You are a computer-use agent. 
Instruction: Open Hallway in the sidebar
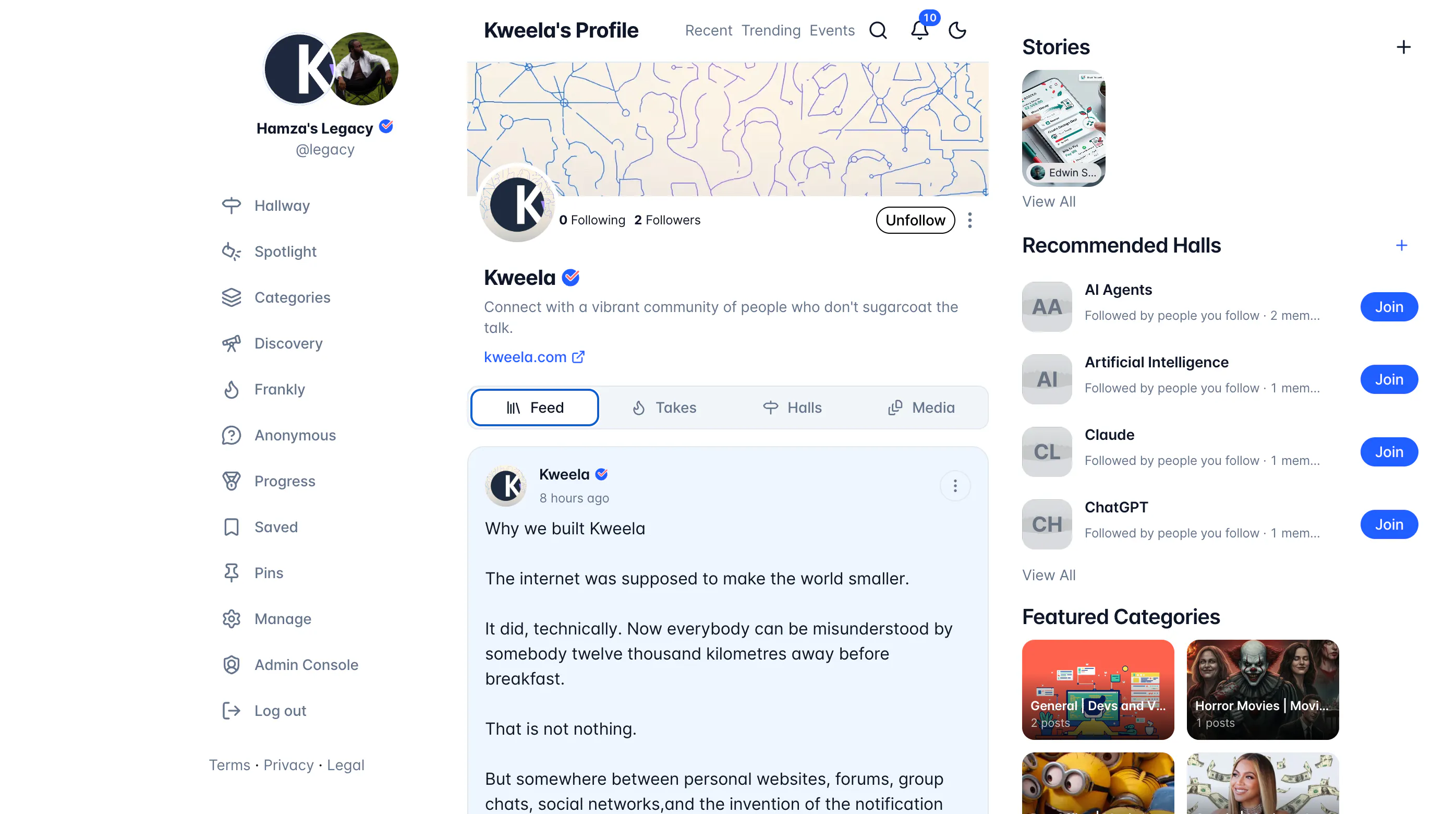pyautogui.click(x=265, y=206)
